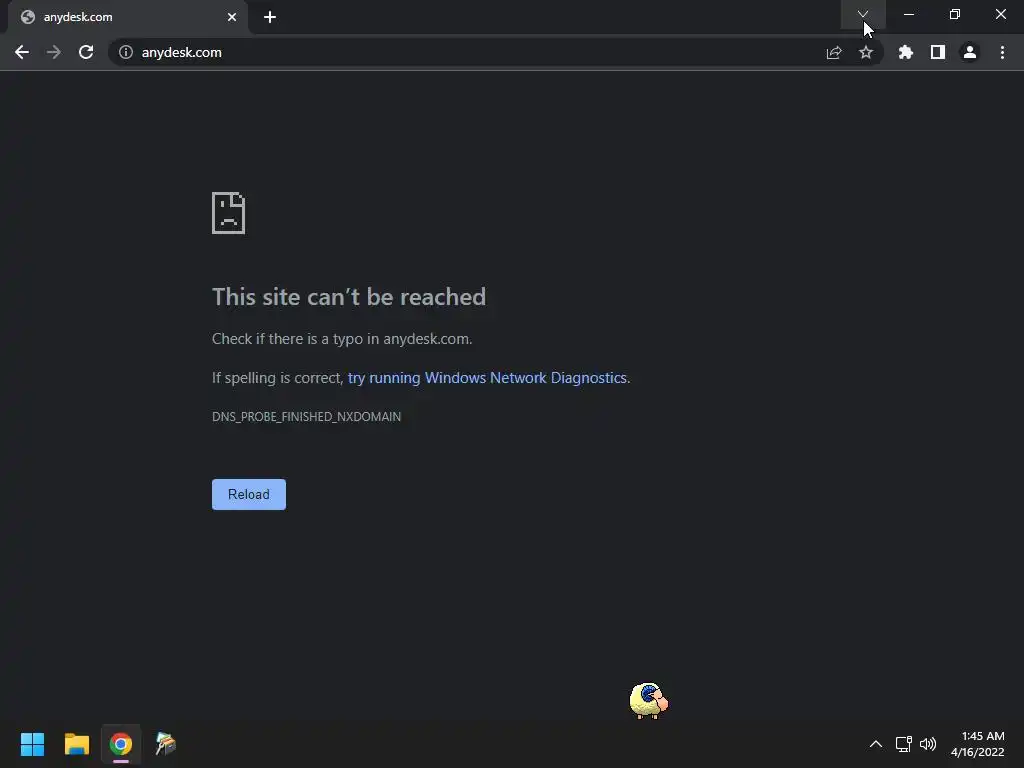Screen dimensions: 1024x768
Task: View site information icon in address bar
Action: [126, 52]
